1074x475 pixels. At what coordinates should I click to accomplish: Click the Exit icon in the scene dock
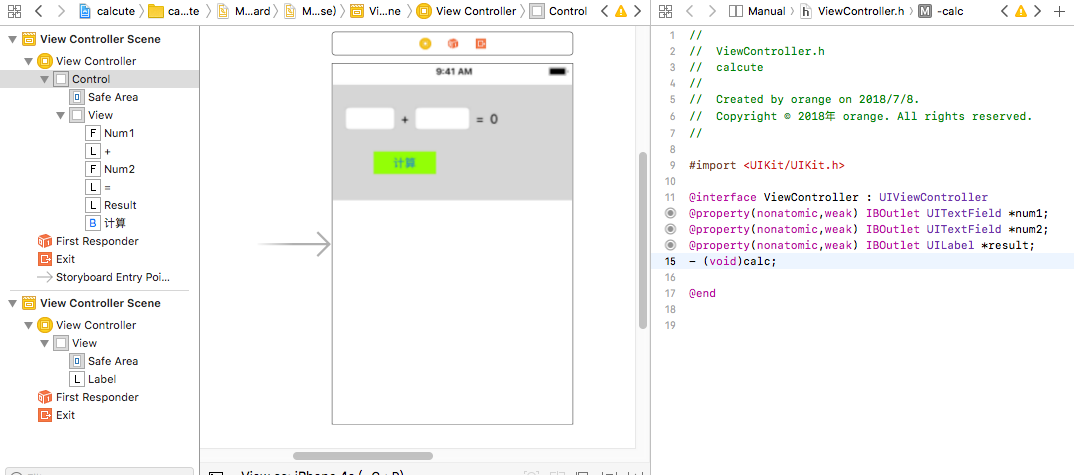coord(481,43)
